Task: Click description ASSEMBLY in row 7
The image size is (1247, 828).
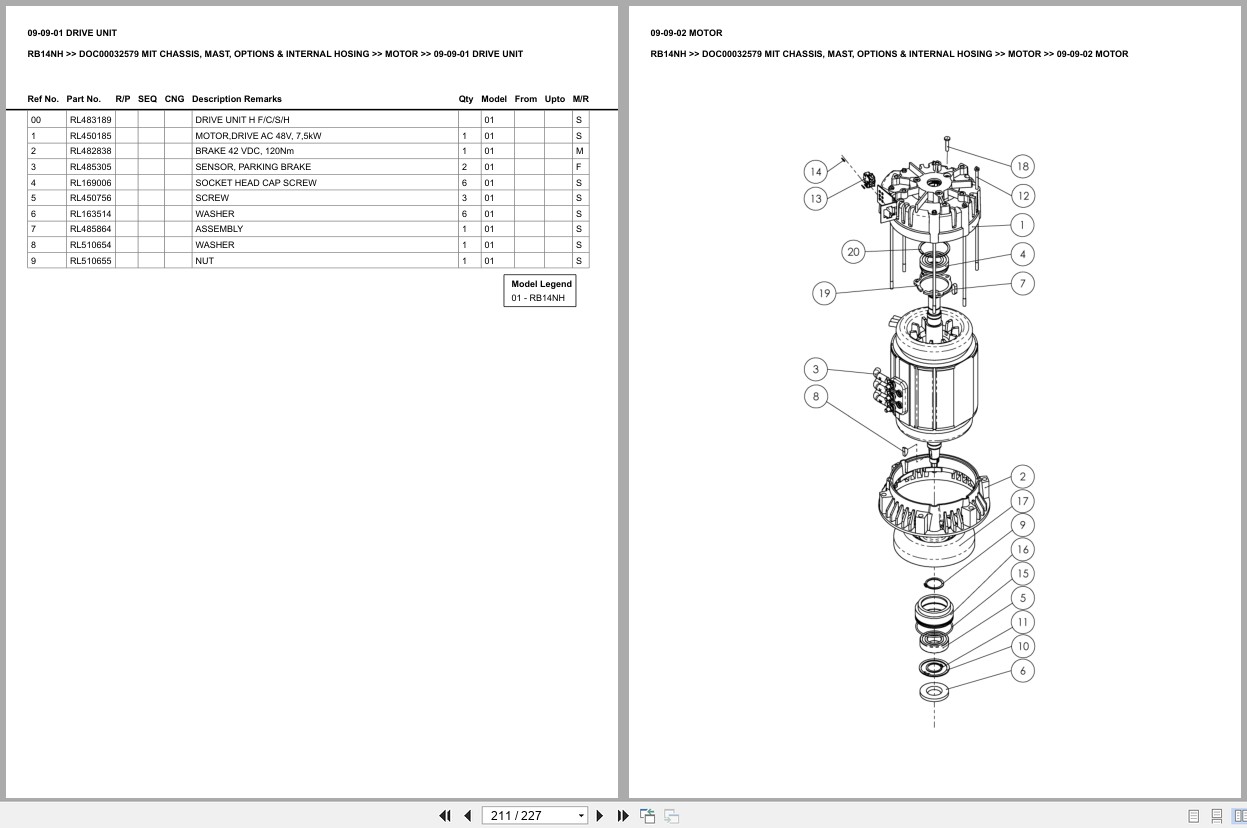Action: [219, 229]
